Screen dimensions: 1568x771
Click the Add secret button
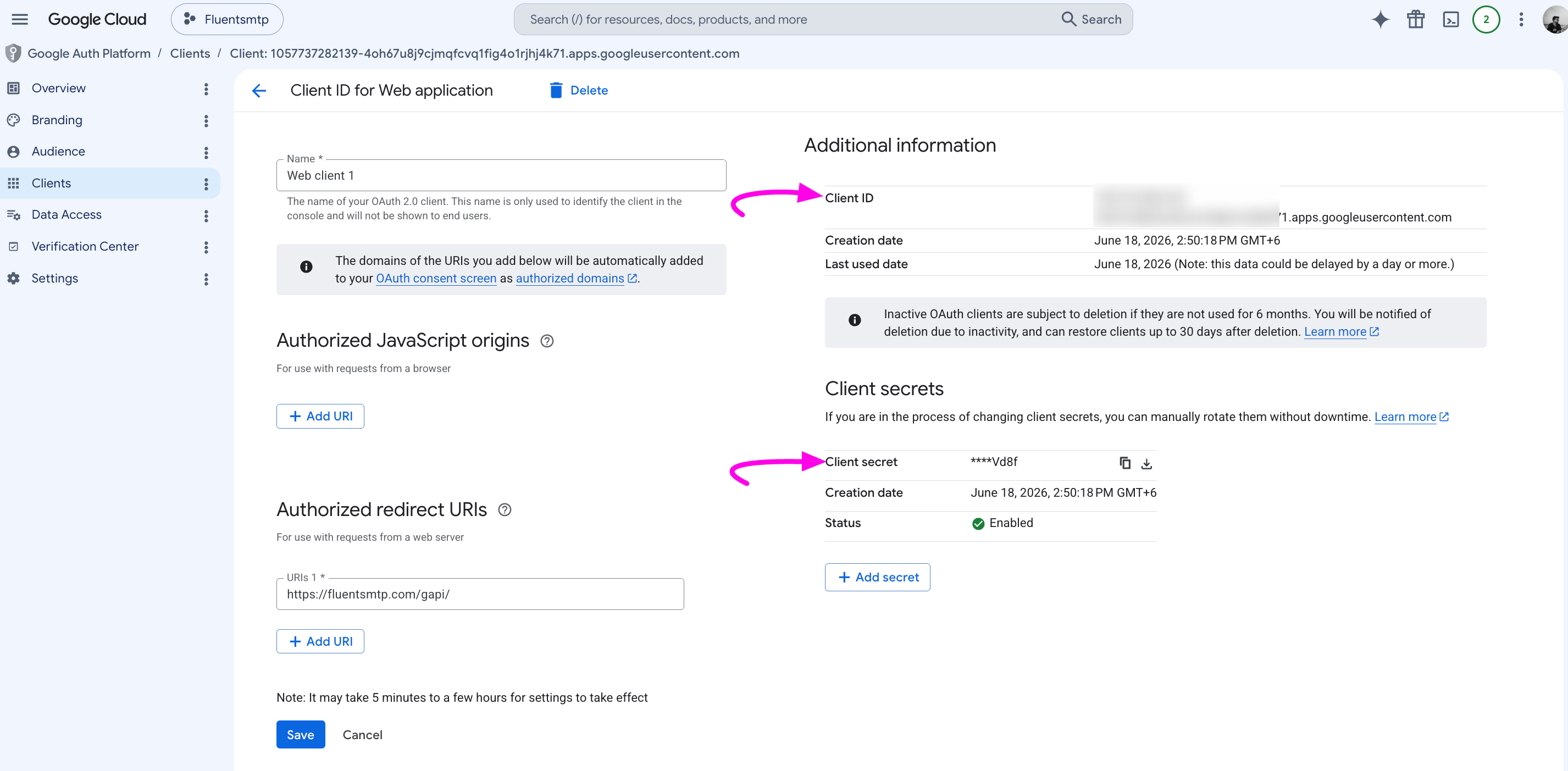click(x=877, y=577)
